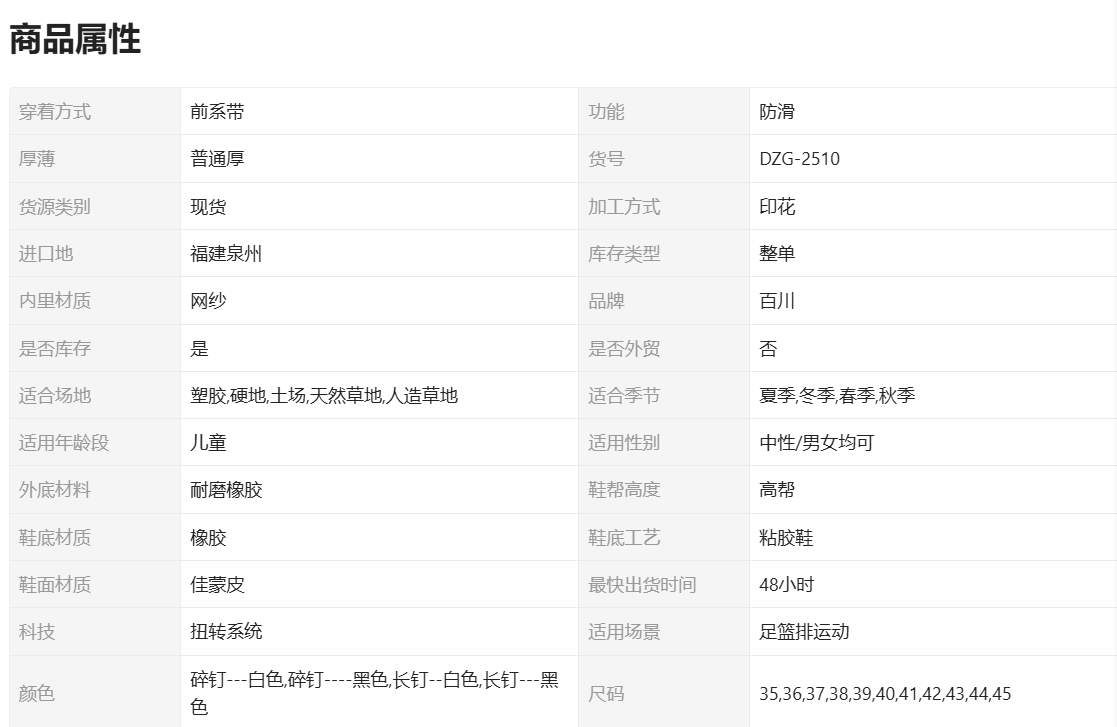Click the 商品属性 heading
This screenshot has width=1117, height=727.
click(x=75, y=39)
